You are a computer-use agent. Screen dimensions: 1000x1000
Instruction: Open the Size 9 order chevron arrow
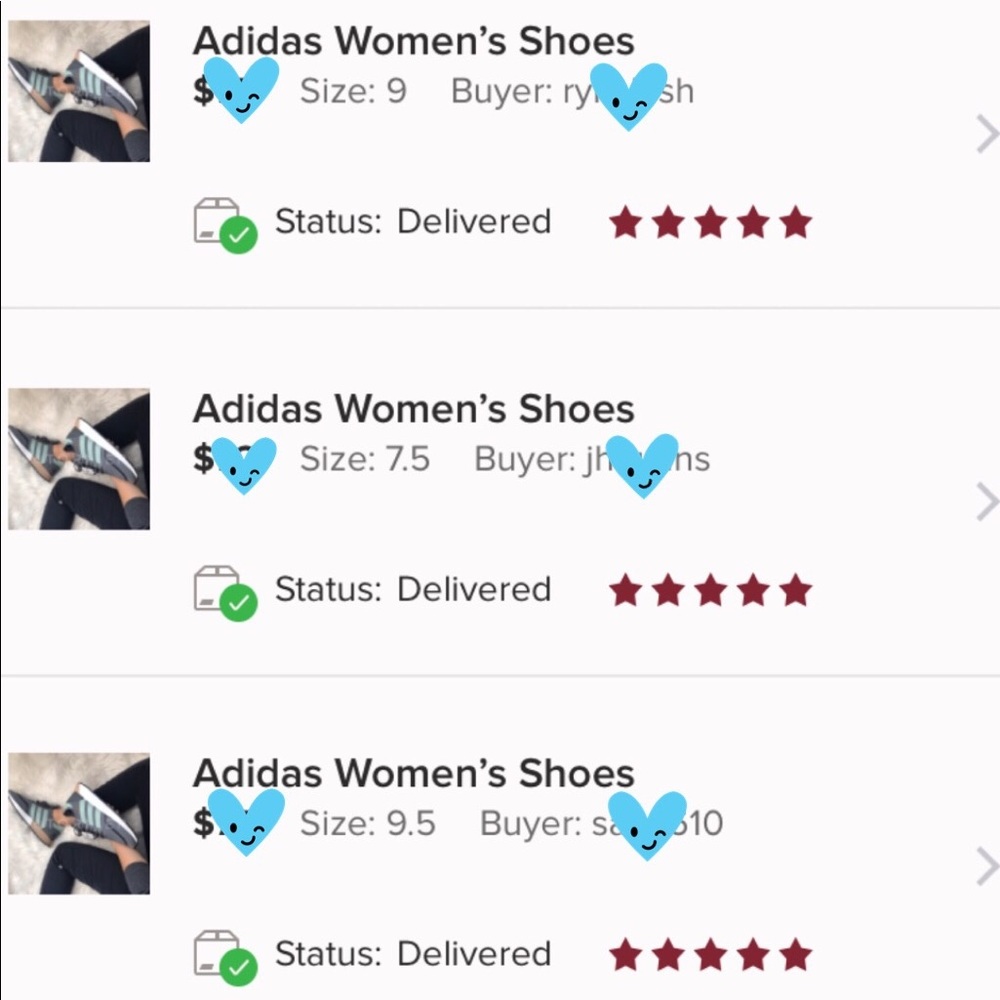[987, 134]
